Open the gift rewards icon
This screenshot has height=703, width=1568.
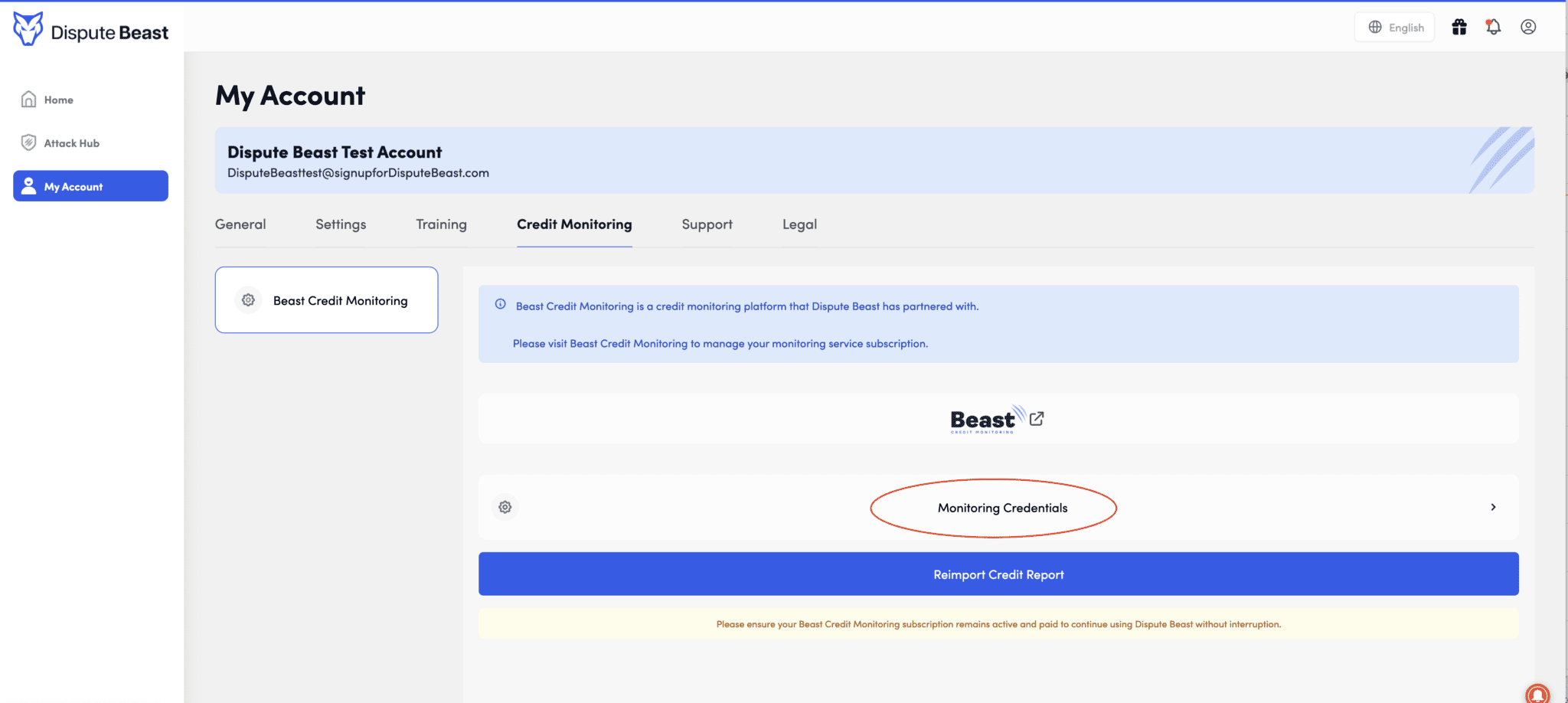1459,26
